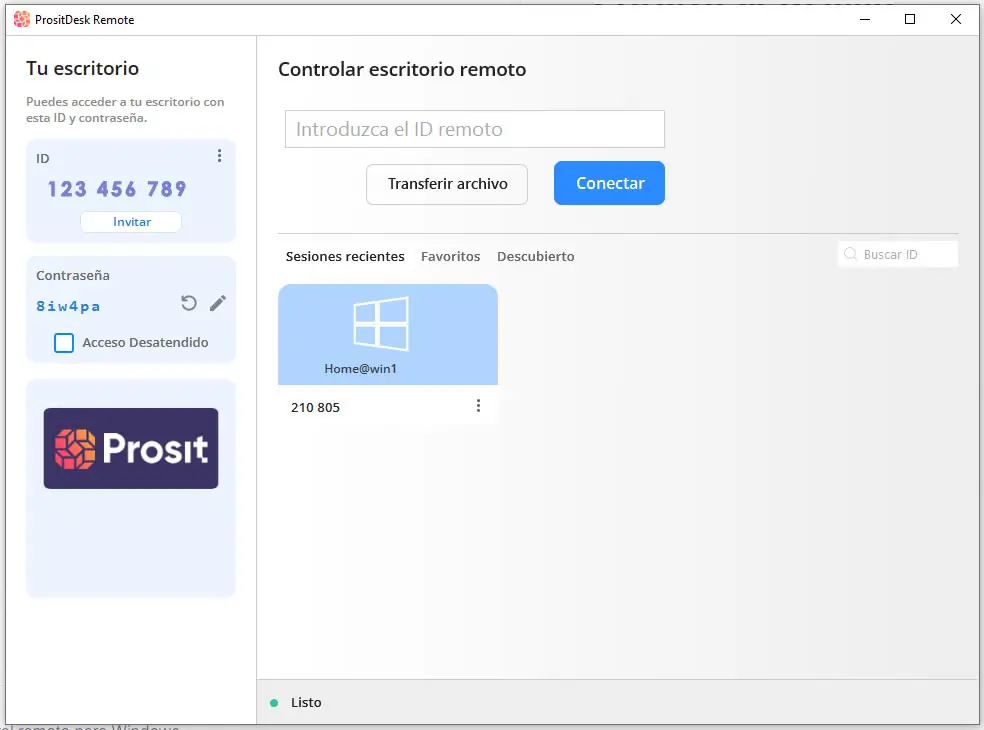Regenerate the password with the refresh icon
Viewport: 984px width, 730px height.
[189, 303]
